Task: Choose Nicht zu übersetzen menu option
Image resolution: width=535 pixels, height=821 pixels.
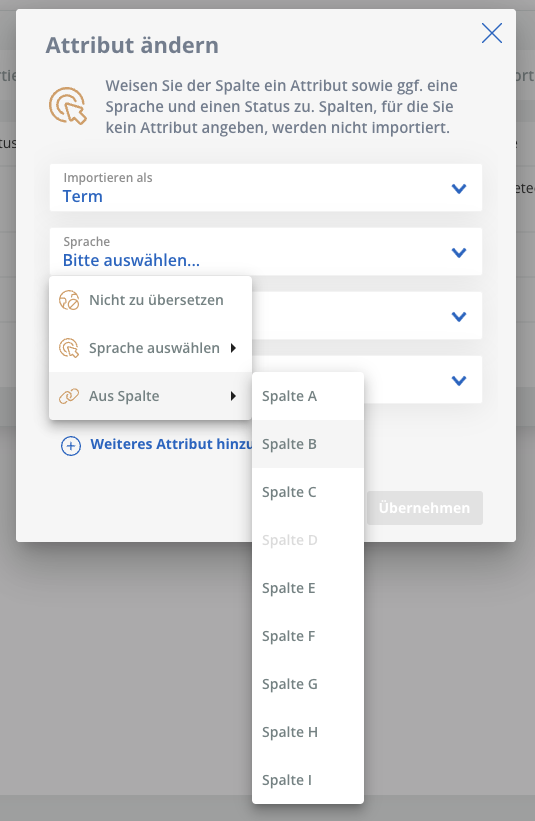Action: (150, 301)
